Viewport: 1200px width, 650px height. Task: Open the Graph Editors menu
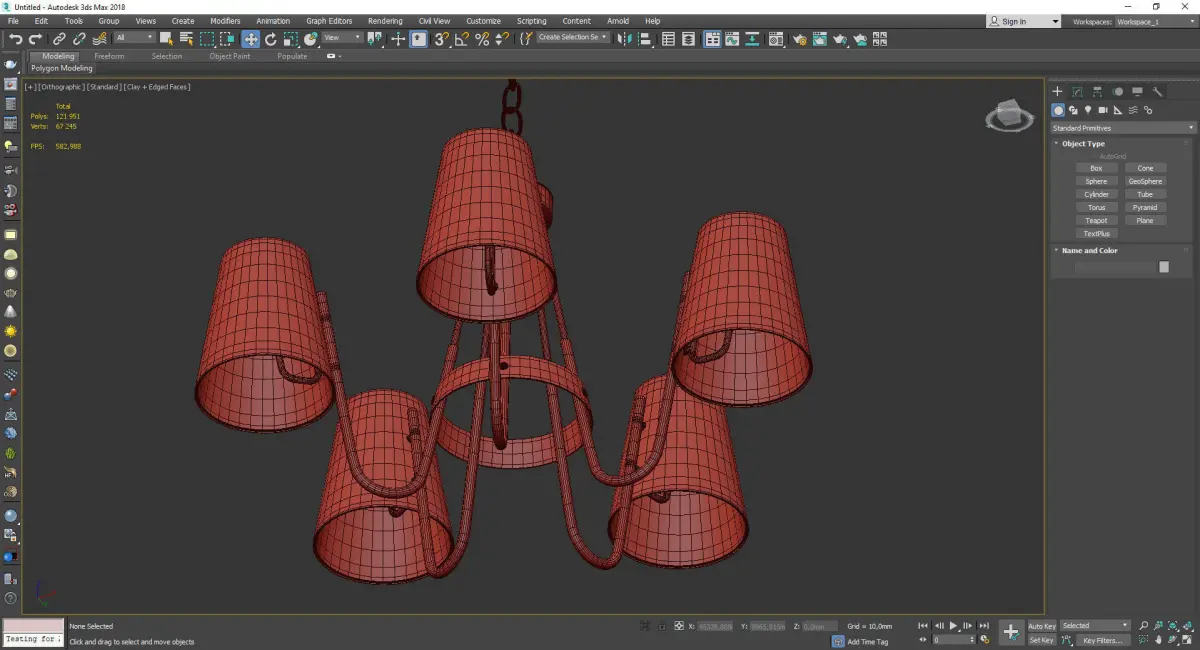click(329, 21)
